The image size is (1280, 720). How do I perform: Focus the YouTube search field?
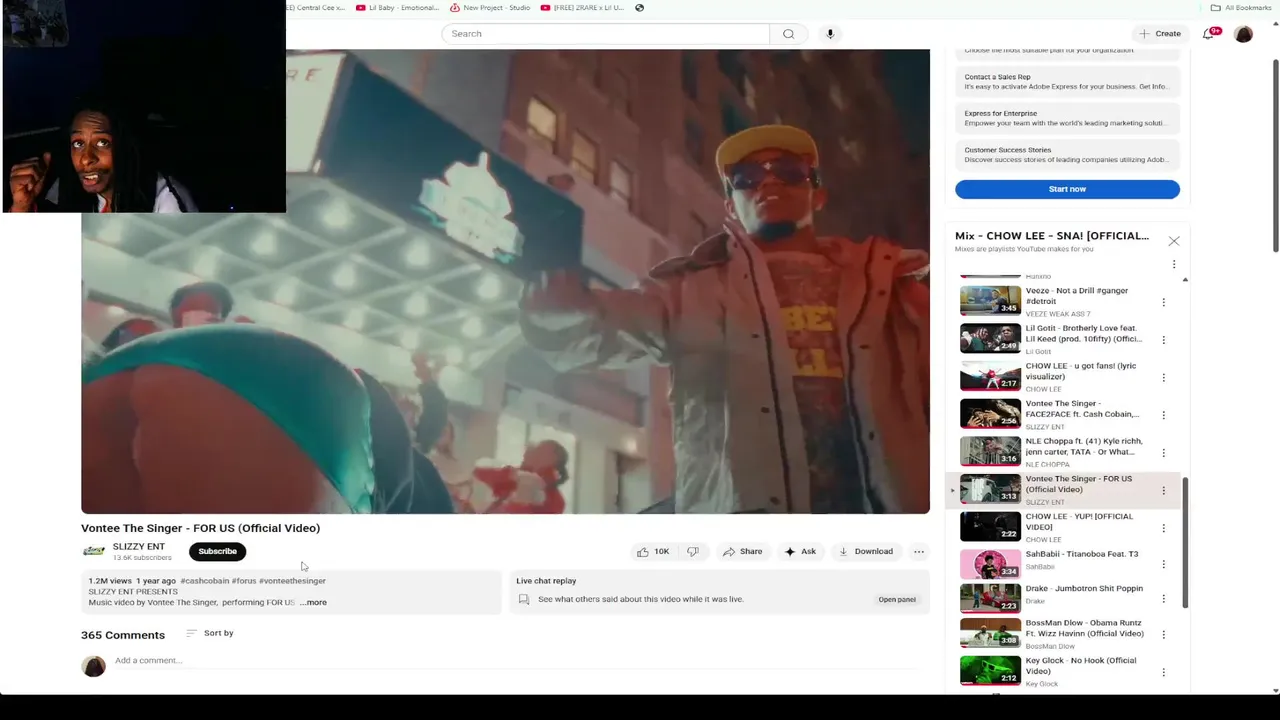[x=606, y=34]
